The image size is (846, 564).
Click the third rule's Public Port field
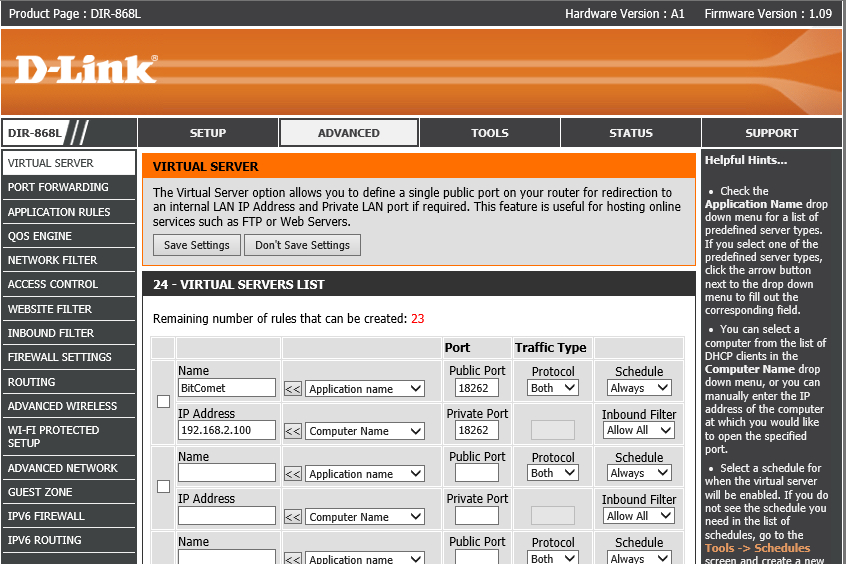pyautogui.click(x=476, y=557)
